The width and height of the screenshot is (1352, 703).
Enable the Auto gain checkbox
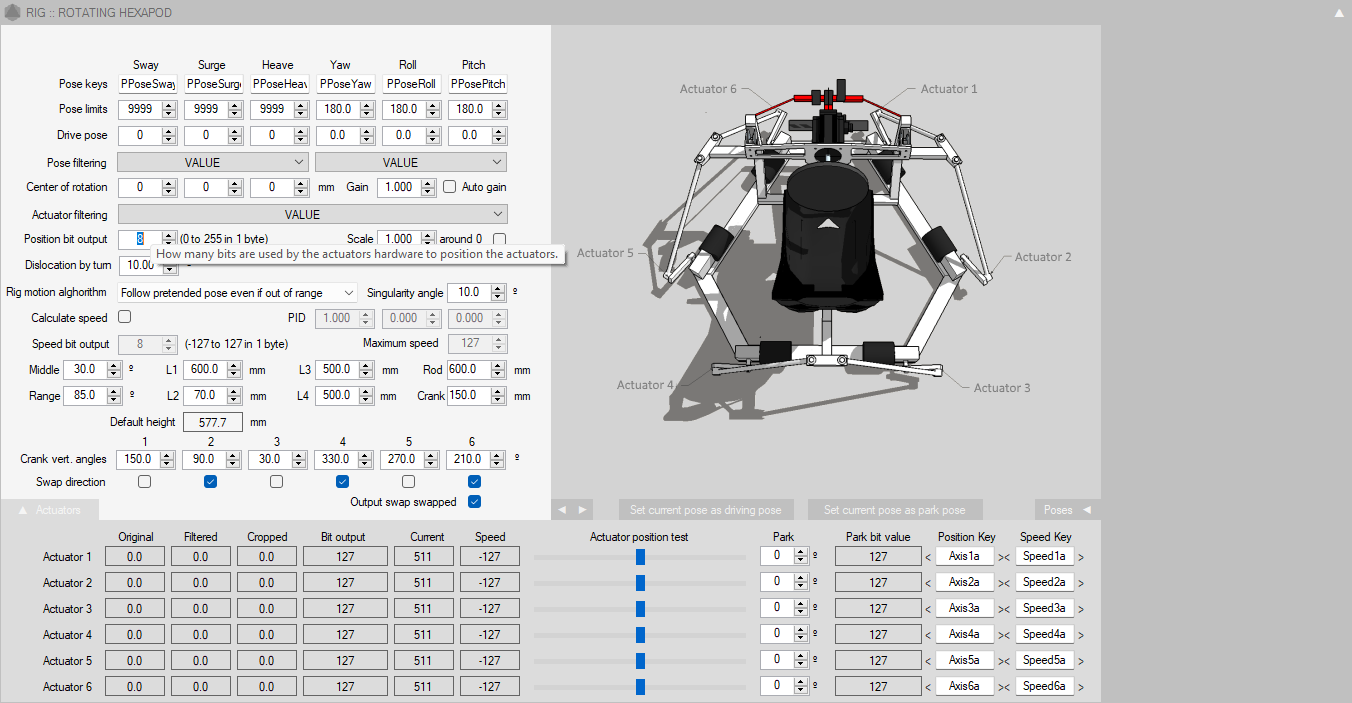pyautogui.click(x=450, y=187)
